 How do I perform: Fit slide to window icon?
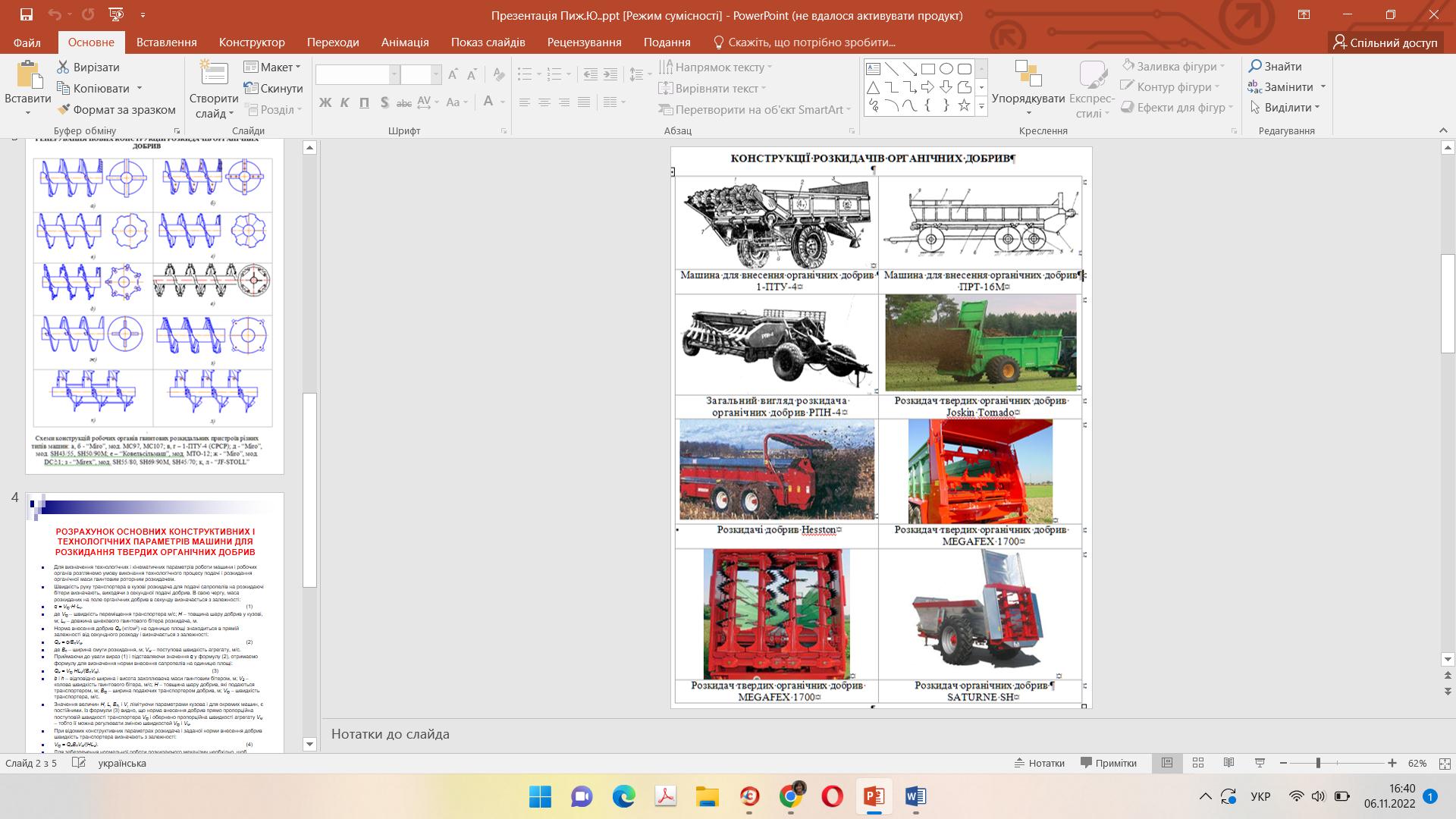pos(1444,763)
